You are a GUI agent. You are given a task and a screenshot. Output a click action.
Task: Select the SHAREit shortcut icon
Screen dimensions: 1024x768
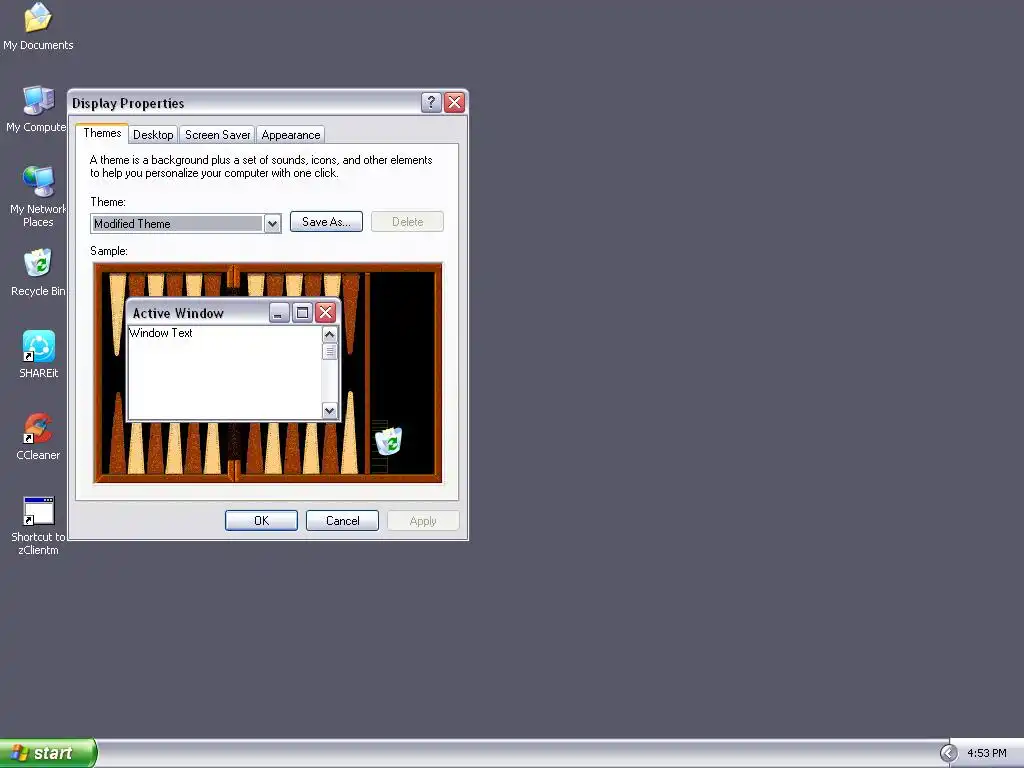[x=39, y=354]
